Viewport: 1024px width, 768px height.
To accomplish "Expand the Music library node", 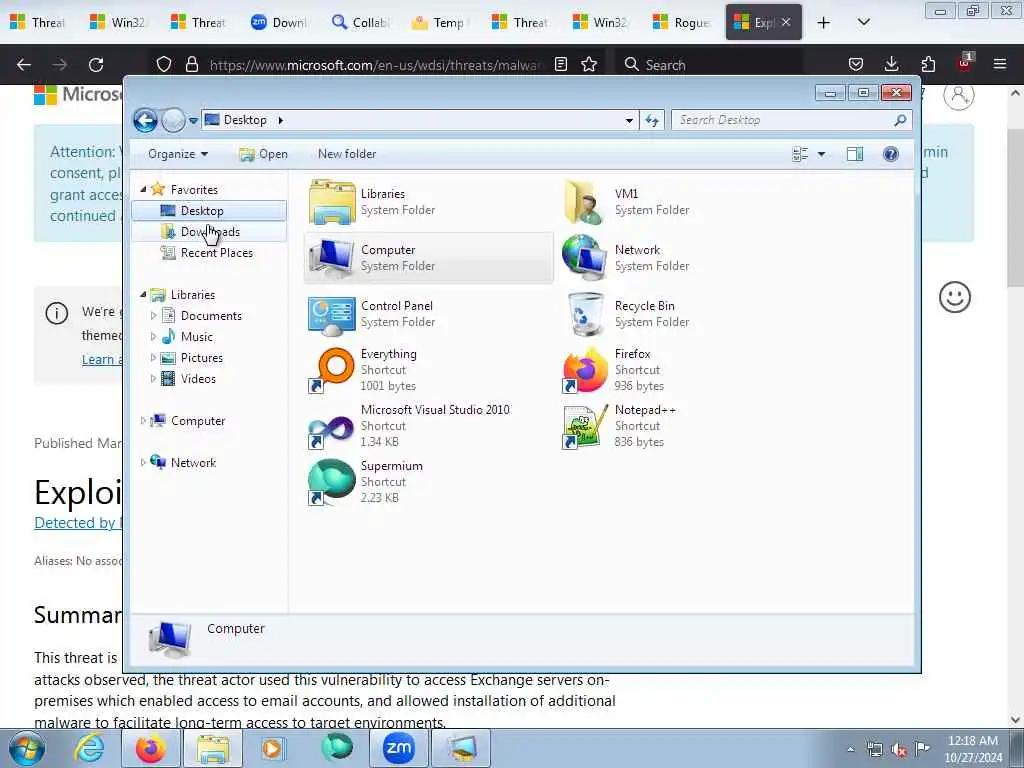I will point(153,337).
